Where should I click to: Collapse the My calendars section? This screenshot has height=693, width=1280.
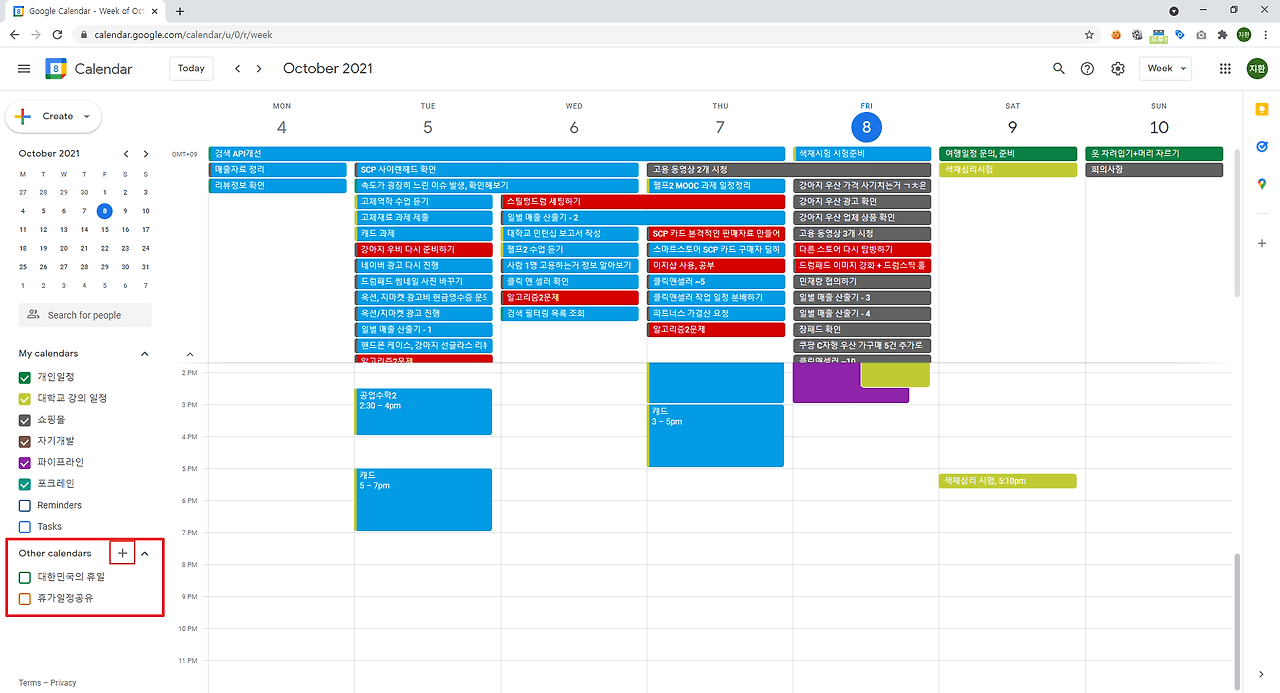pos(144,354)
